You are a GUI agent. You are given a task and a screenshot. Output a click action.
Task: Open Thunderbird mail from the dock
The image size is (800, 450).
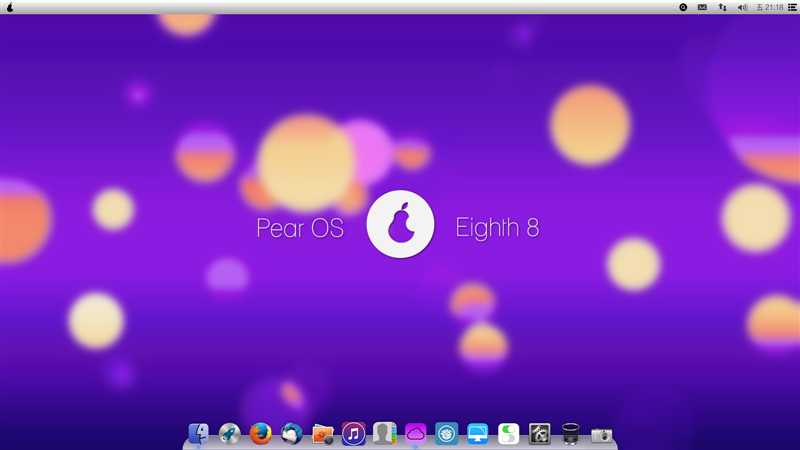click(291, 434)
